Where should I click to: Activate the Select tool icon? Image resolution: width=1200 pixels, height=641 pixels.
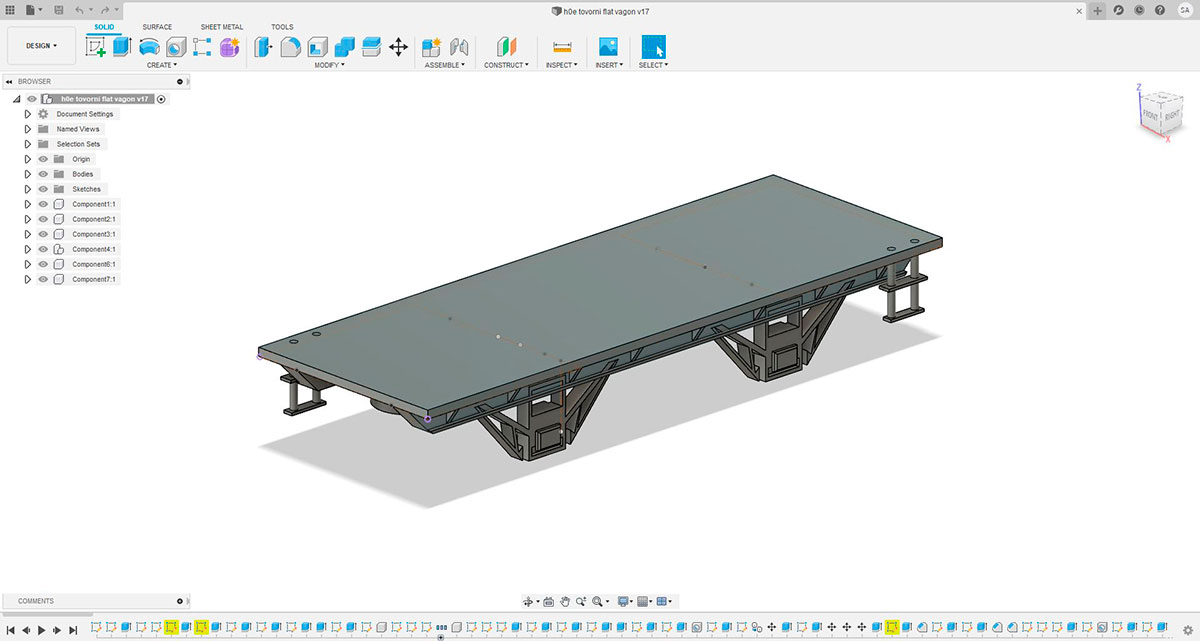point(654,46)
